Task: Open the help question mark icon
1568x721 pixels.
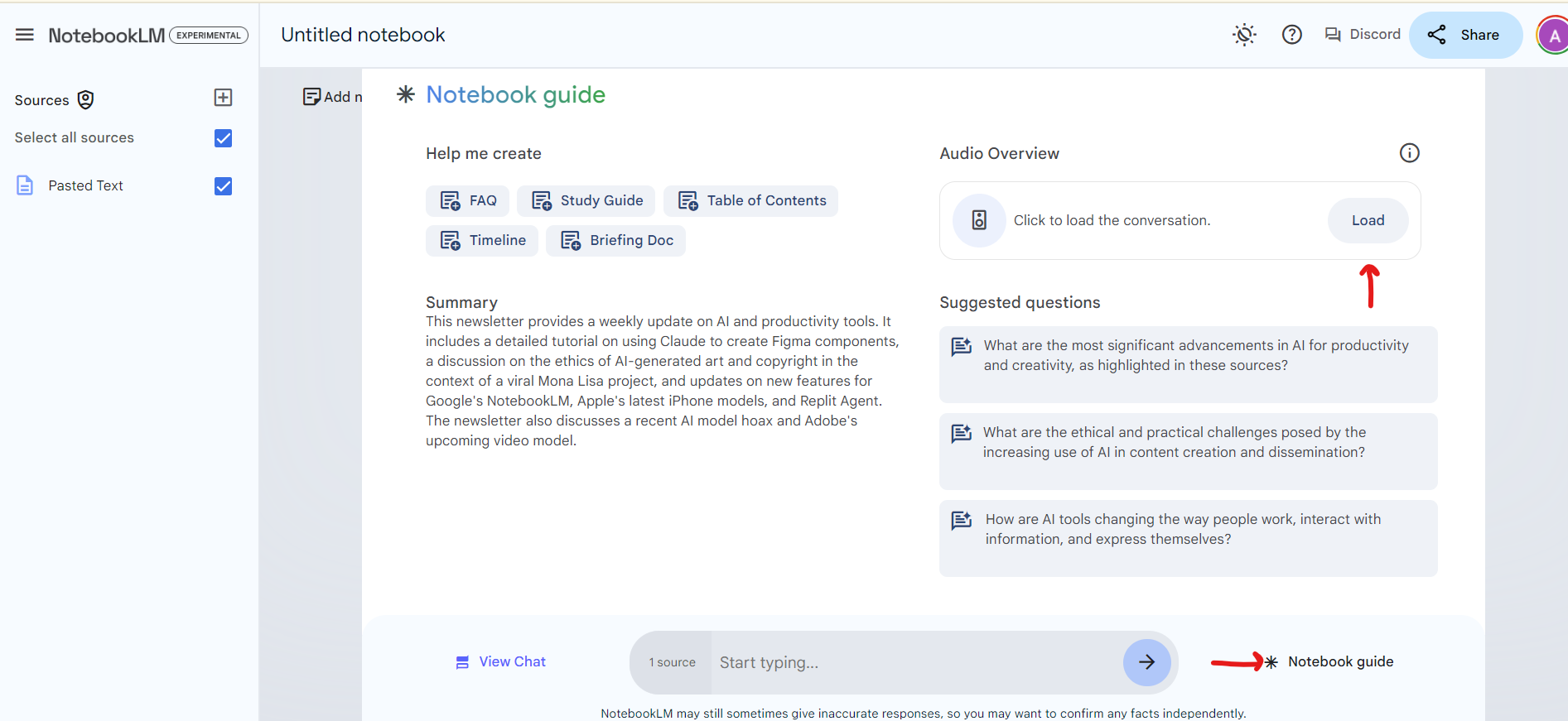Action: click(1291, 35)
